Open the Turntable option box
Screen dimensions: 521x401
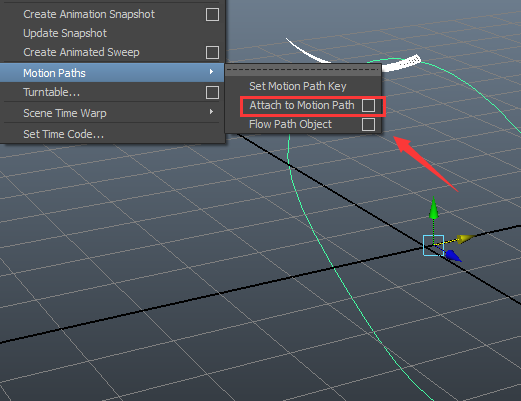[x=212, y=92]
